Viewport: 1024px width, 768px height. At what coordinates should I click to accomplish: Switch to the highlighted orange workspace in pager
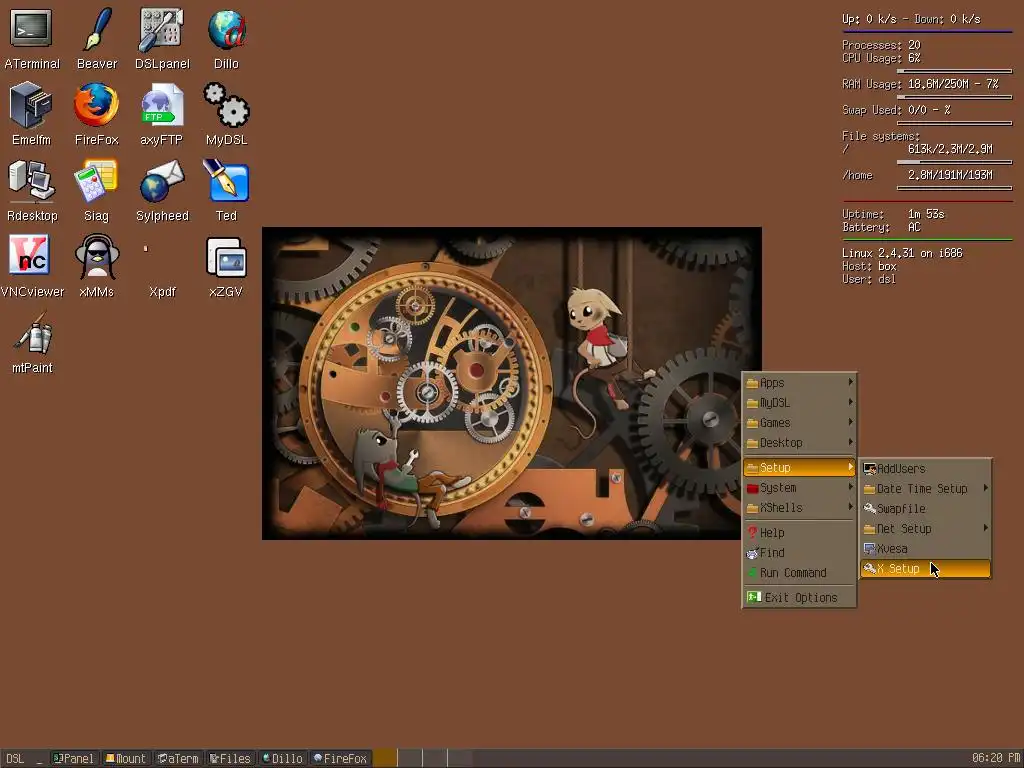[x=385, y=758]
